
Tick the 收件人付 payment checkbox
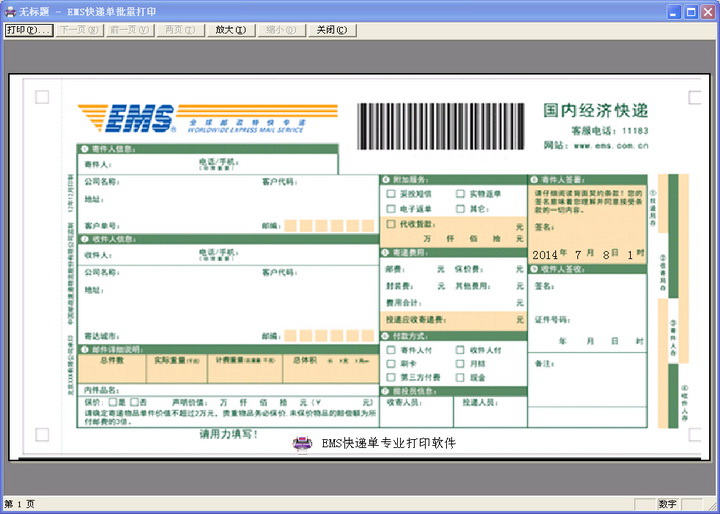(x=460, y=350)
